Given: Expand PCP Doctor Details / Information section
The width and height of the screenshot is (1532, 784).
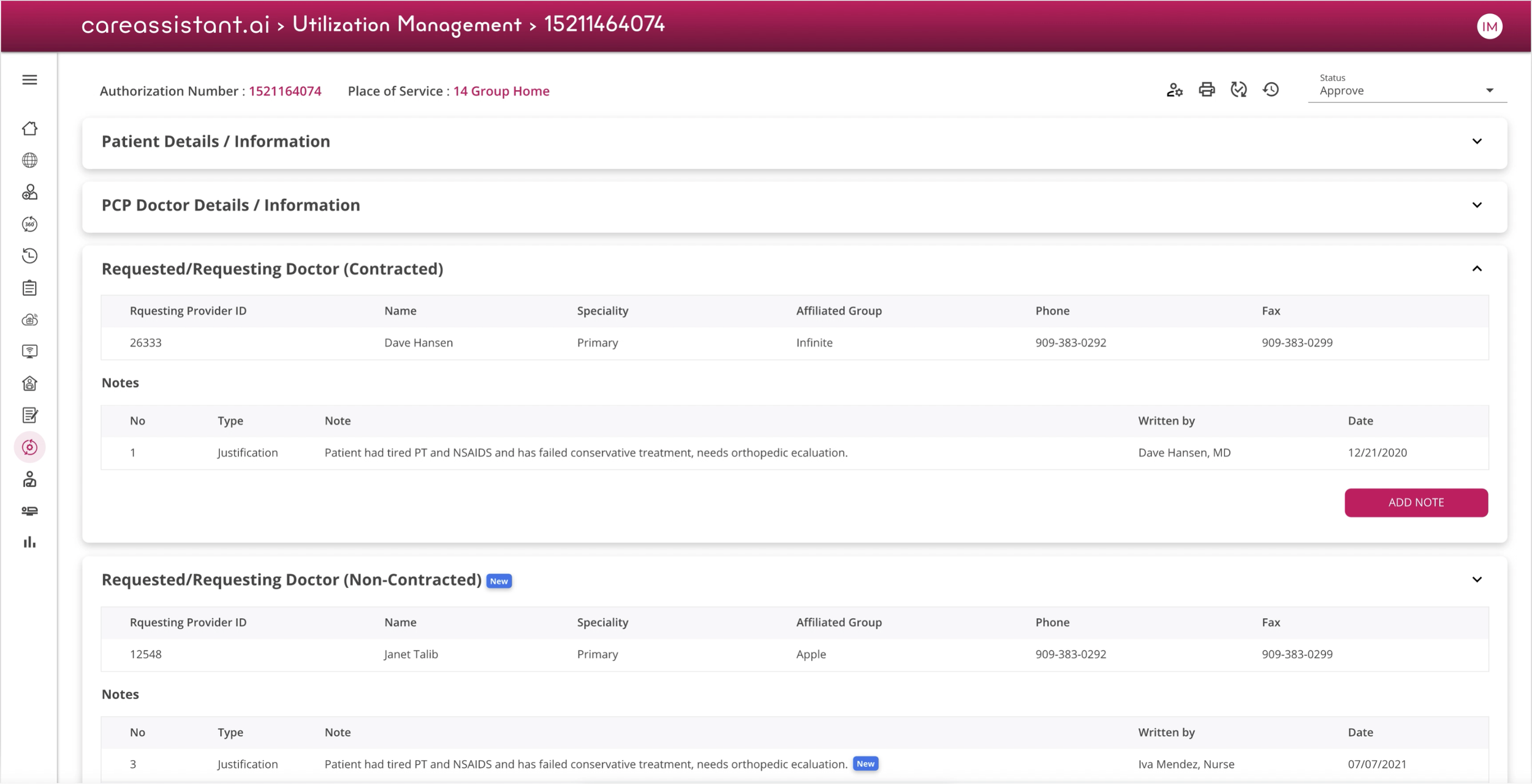Looking at the screenshot, I should (1477, 205).
